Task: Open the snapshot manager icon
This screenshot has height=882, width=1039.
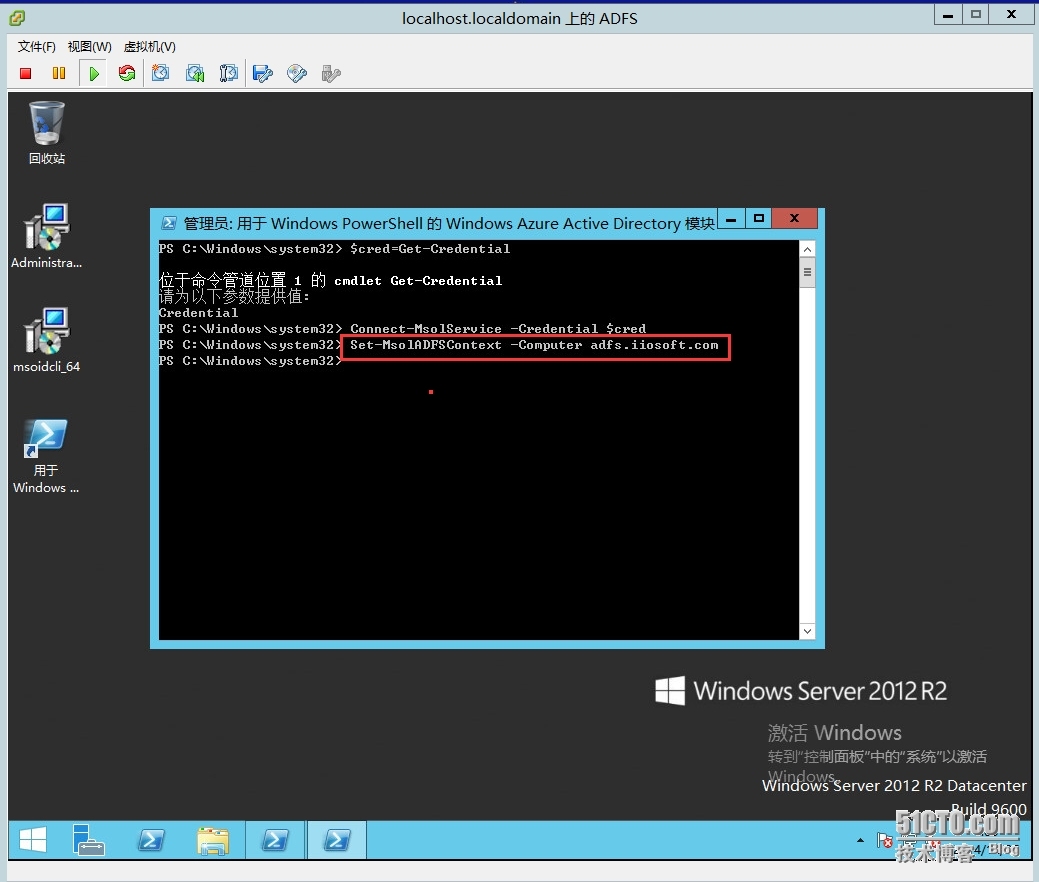Action: coord(229,73)
